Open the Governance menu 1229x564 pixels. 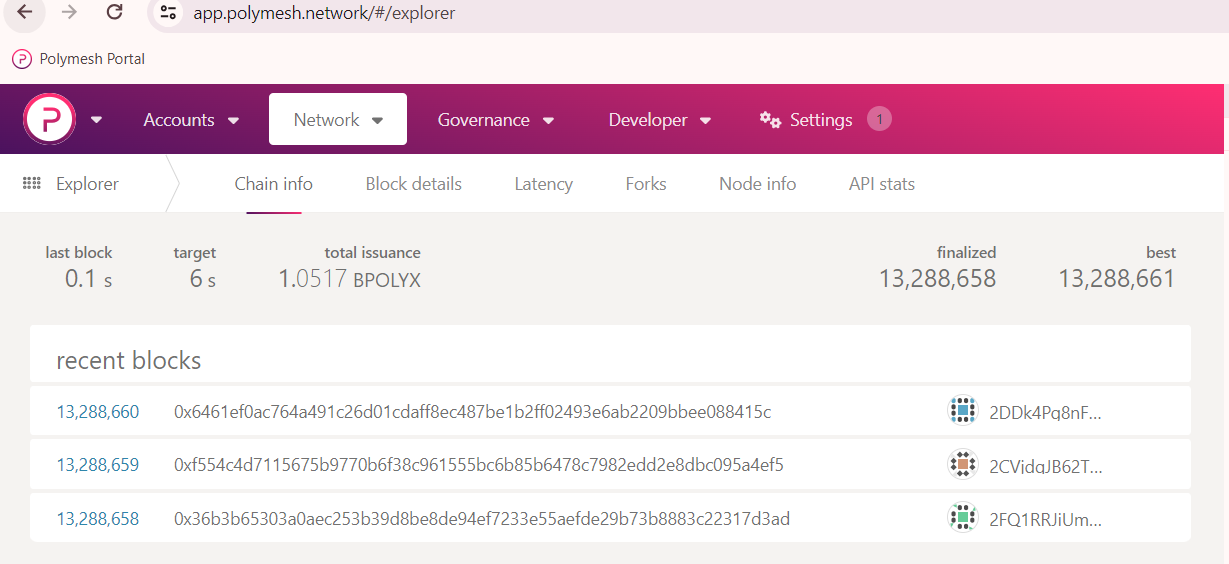click(496, 120)
